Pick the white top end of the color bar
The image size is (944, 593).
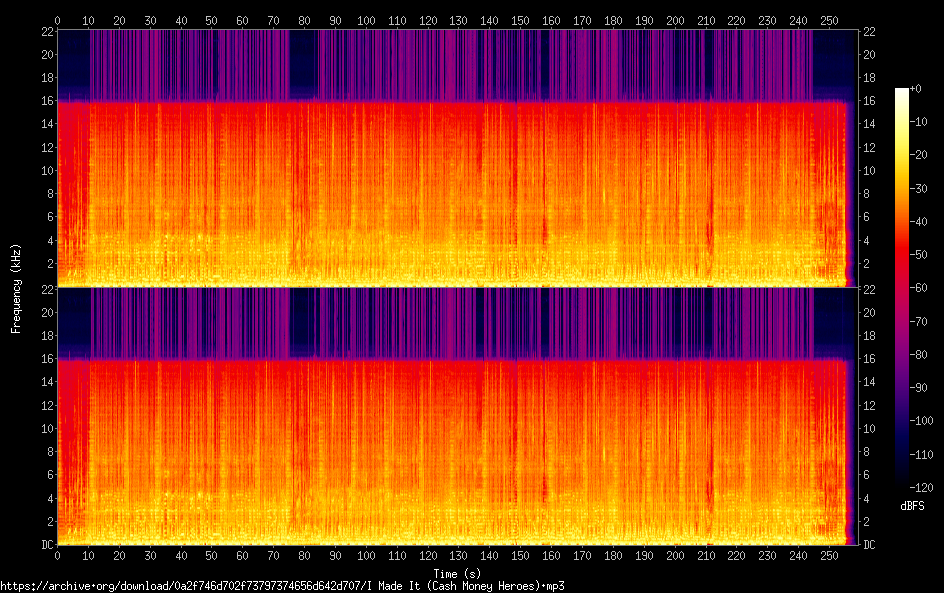point(902,92)
